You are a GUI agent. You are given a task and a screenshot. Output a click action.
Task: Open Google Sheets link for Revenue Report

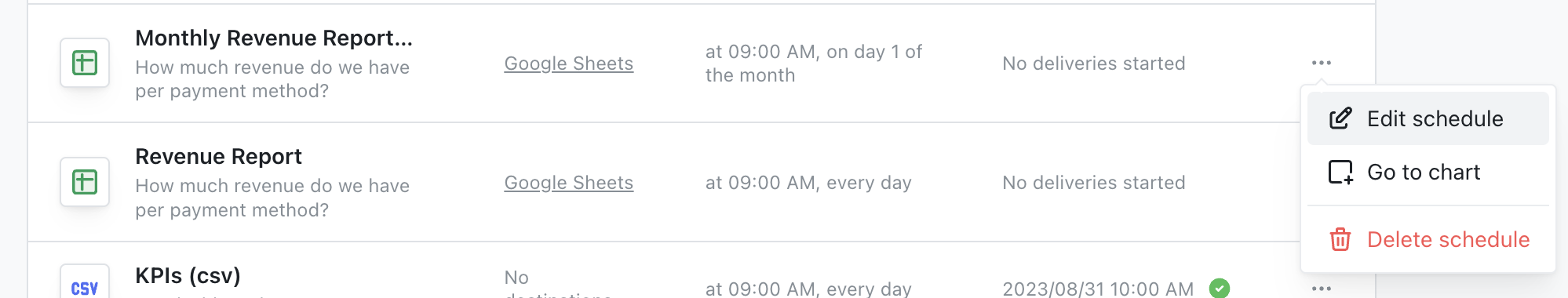click(569, 183)
